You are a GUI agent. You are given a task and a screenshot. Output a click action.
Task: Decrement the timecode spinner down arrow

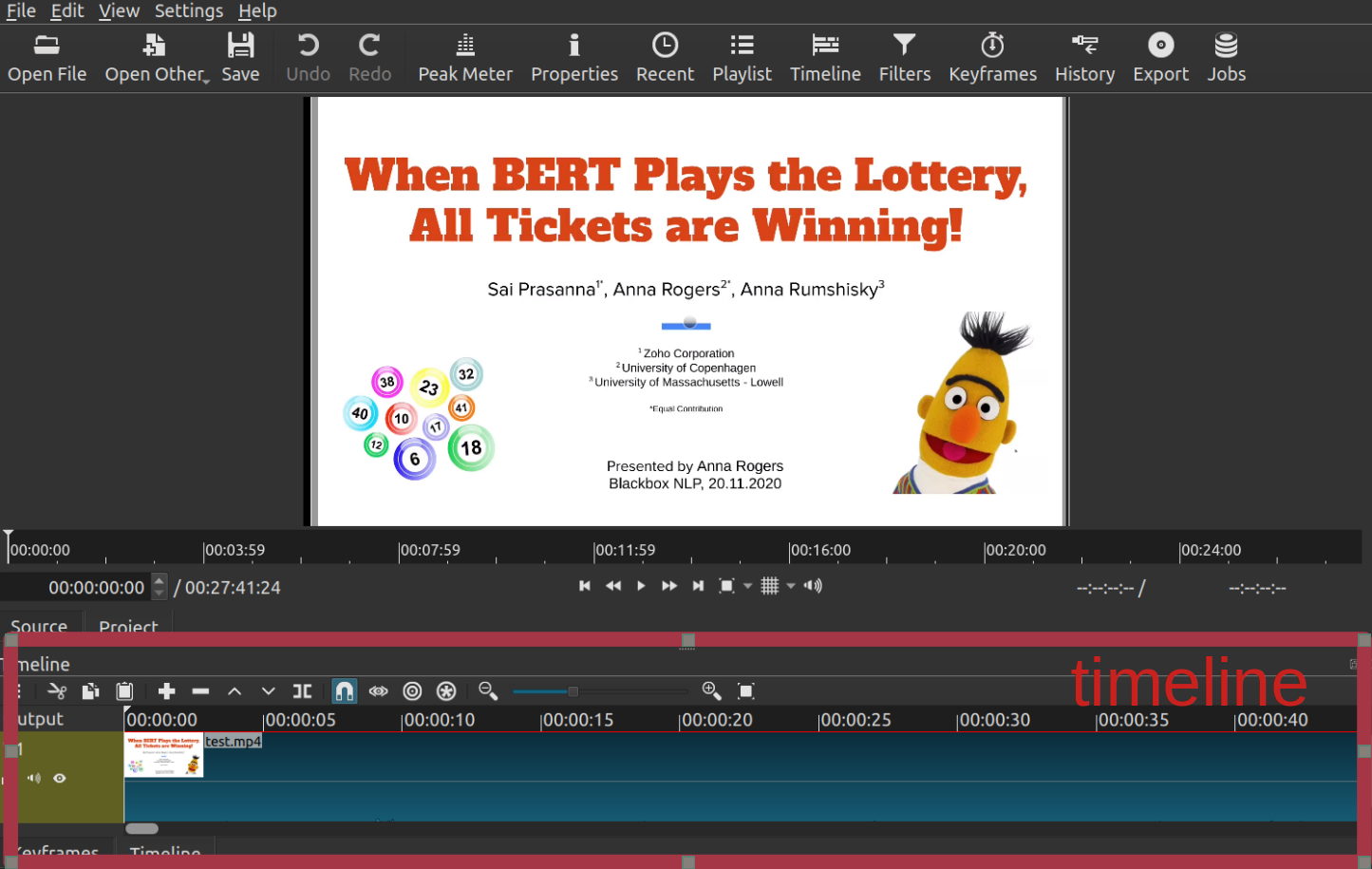(160, 594)
